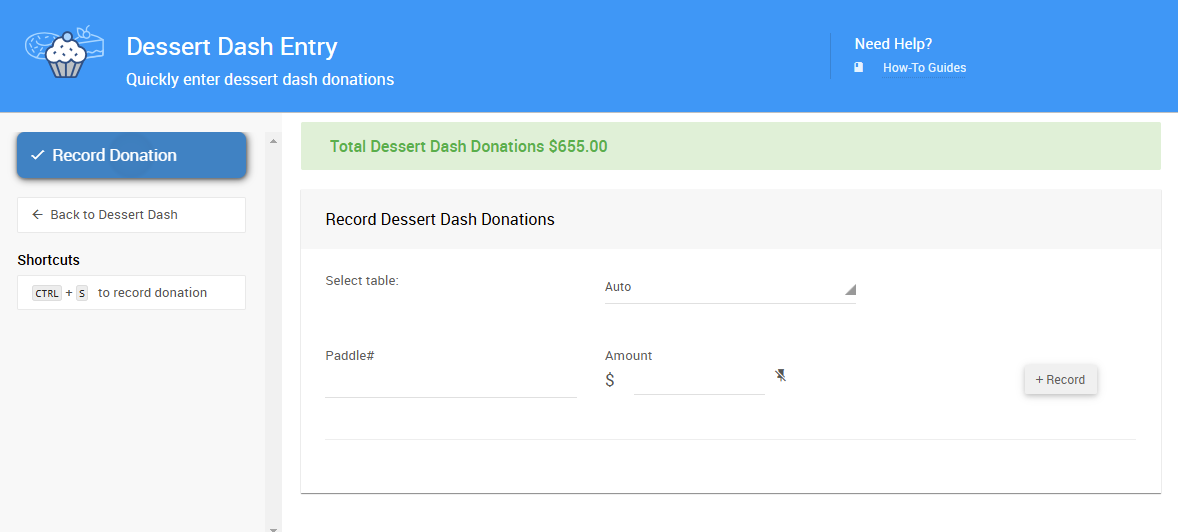Click the CTRL key badge in Shortcuts
1178x532 pixels.
(x=47, y=293)
